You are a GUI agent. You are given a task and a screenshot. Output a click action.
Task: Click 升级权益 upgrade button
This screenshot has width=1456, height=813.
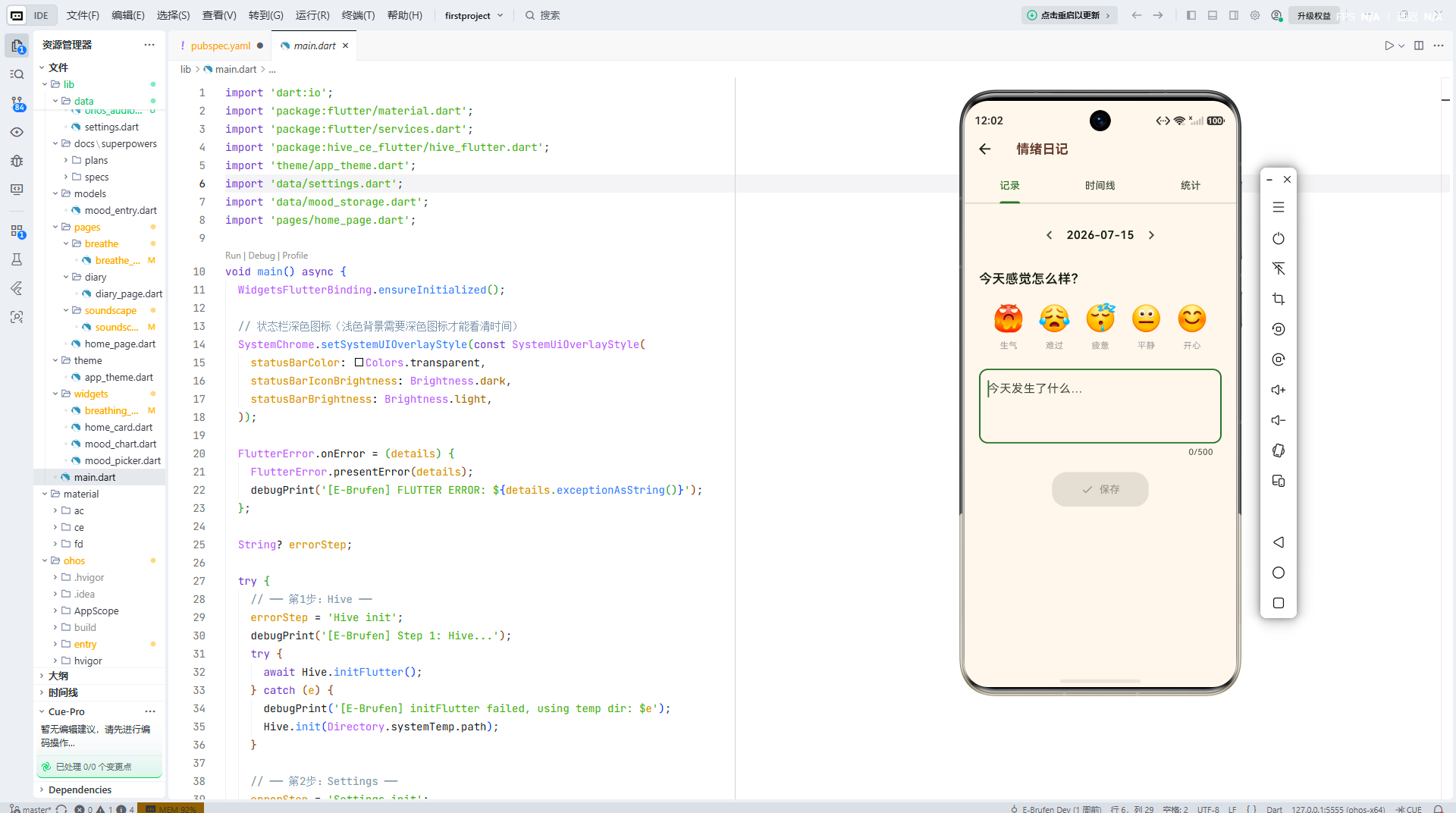(x=1313, y=16)
